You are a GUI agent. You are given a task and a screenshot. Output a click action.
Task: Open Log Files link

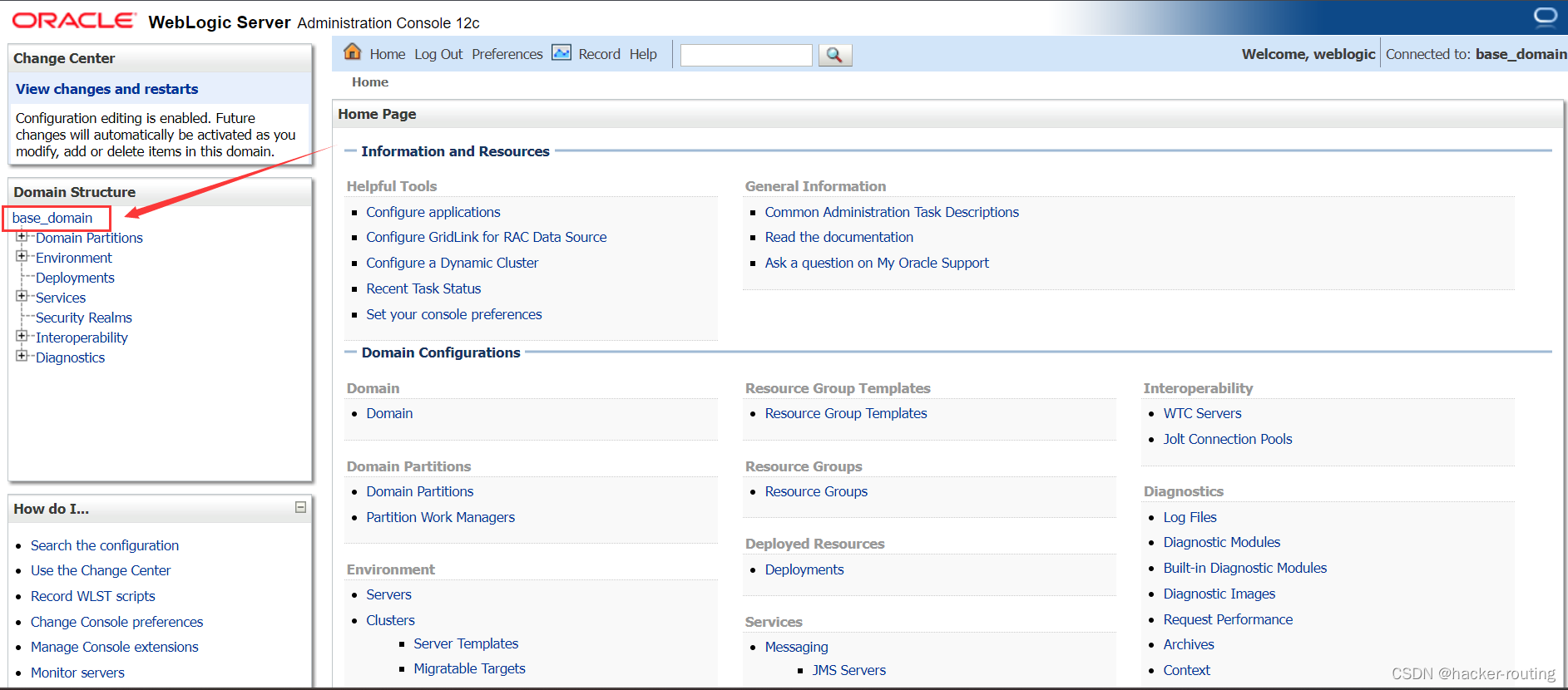point(1190,517)
